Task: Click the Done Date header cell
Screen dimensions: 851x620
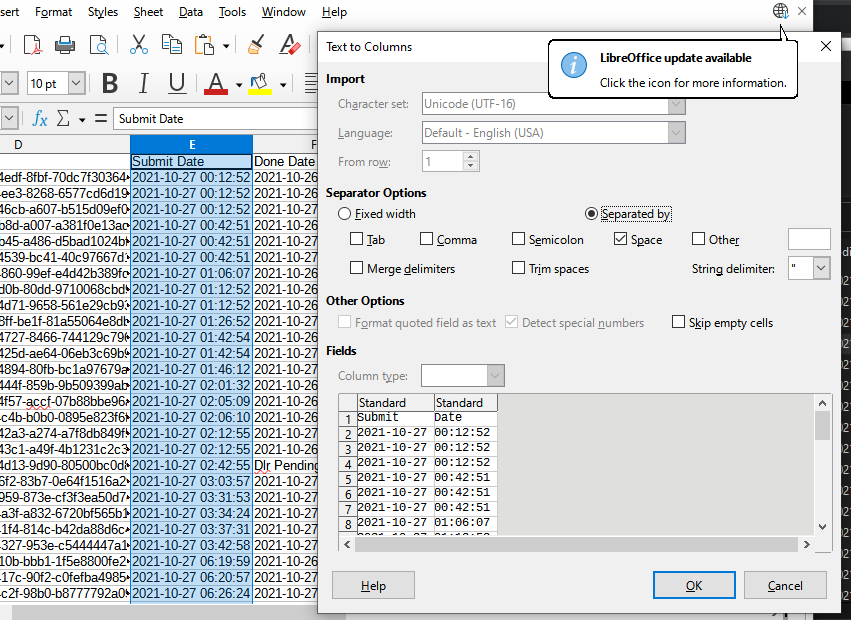Action: tap(285, 161)
